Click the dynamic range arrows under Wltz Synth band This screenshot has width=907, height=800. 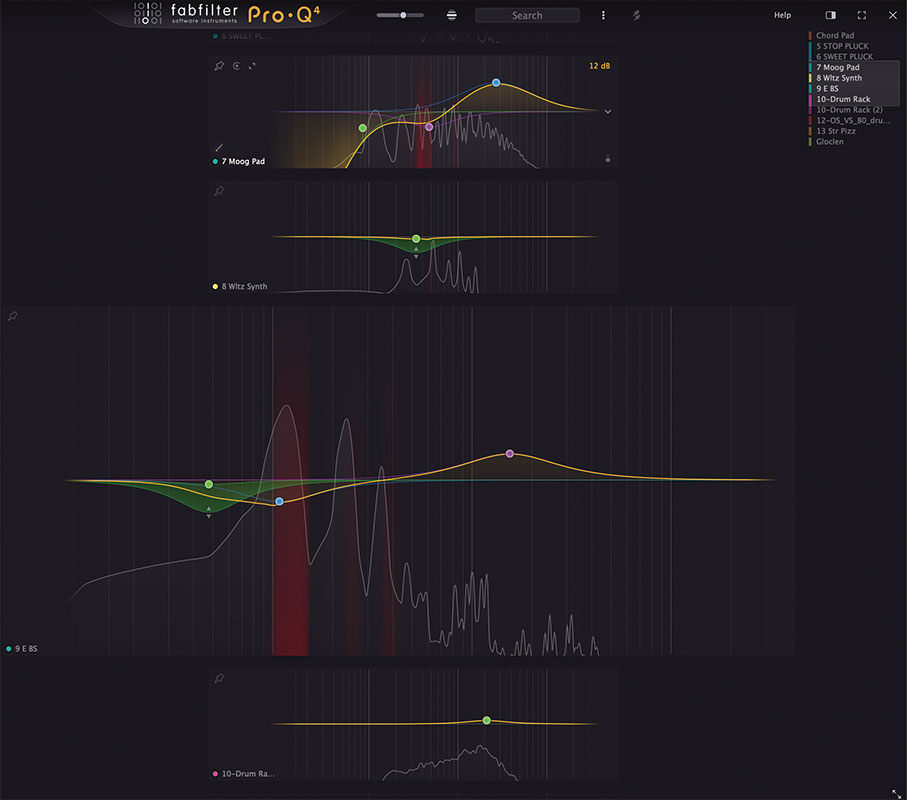pyautogui.click(x=416, y=252)
